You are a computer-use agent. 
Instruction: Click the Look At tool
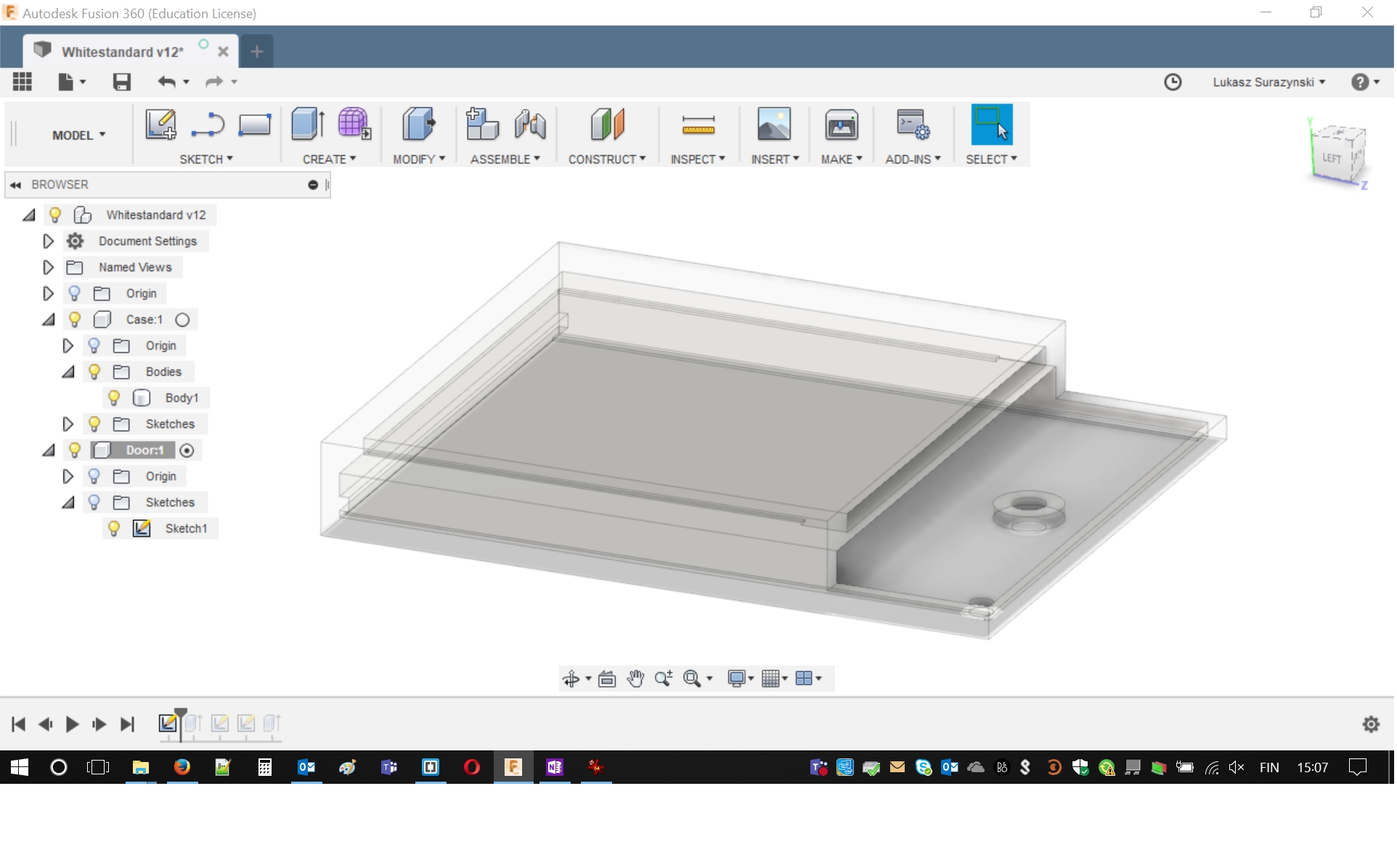point(607,679)
